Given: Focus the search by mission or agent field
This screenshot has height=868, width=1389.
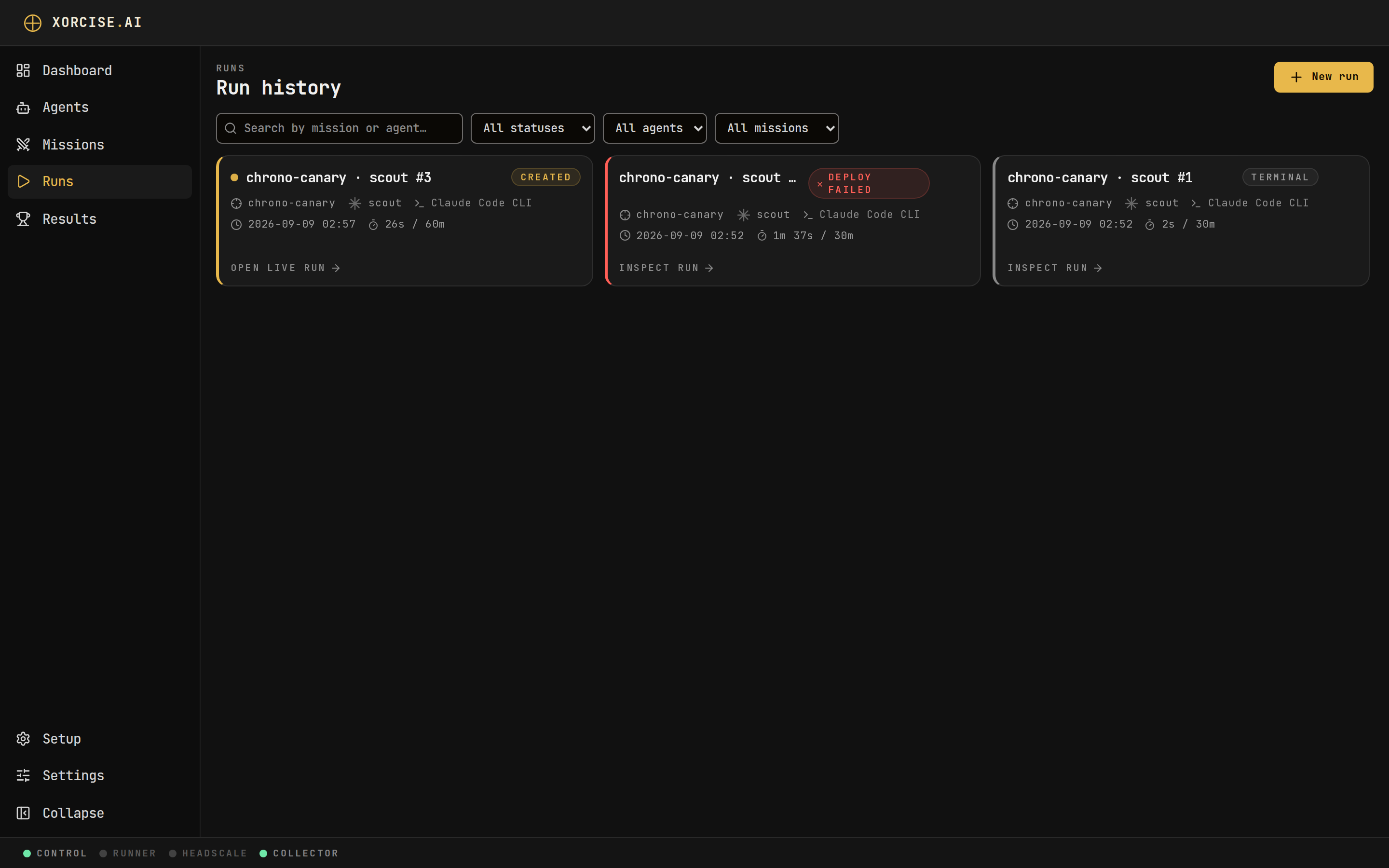Looking at the screenshot, I should tap(339, 128).
